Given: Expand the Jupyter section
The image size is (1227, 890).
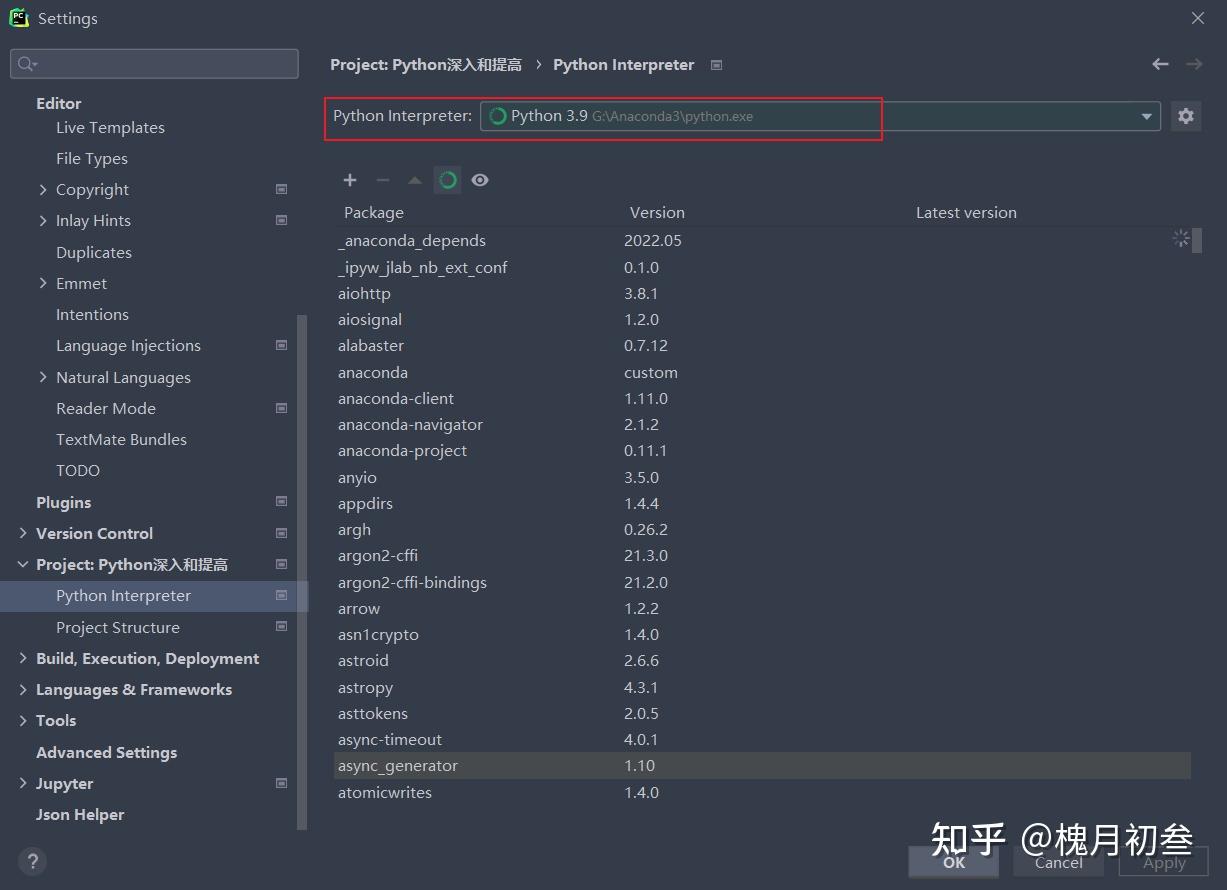Looking at the screenshot, I should [x=23, y=783].
